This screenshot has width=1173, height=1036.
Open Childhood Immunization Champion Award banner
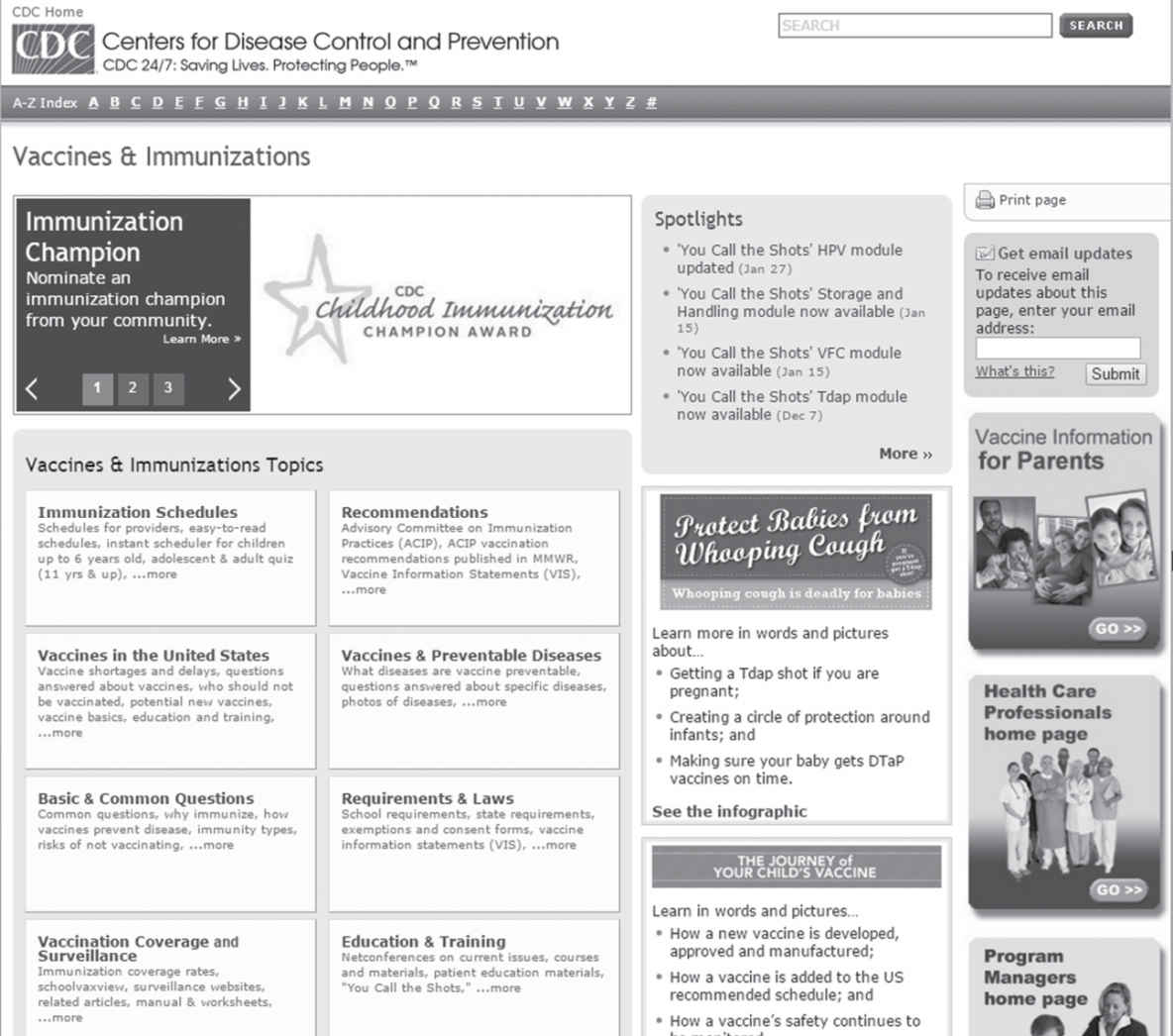coord(441,304)
